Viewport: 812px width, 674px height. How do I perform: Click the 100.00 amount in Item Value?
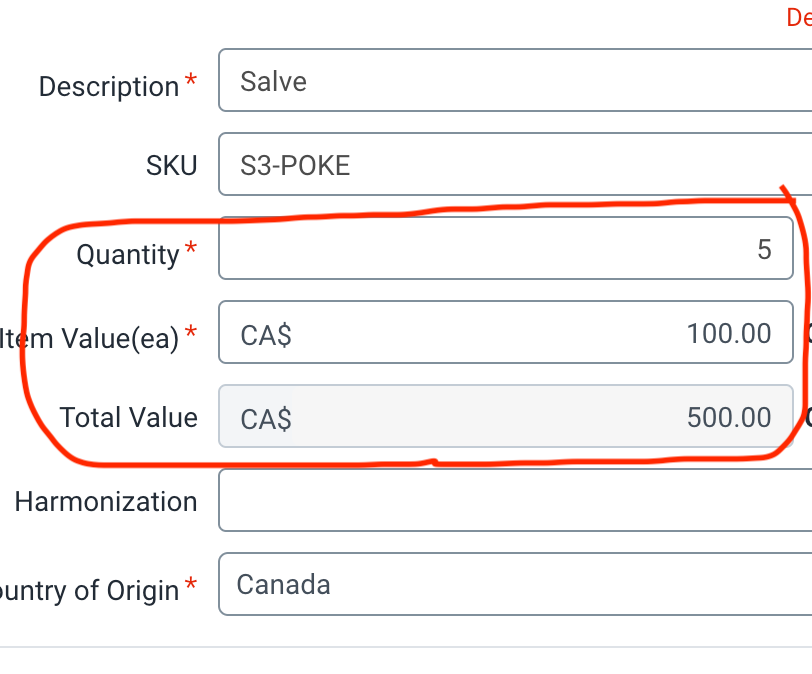coord(729,334)
